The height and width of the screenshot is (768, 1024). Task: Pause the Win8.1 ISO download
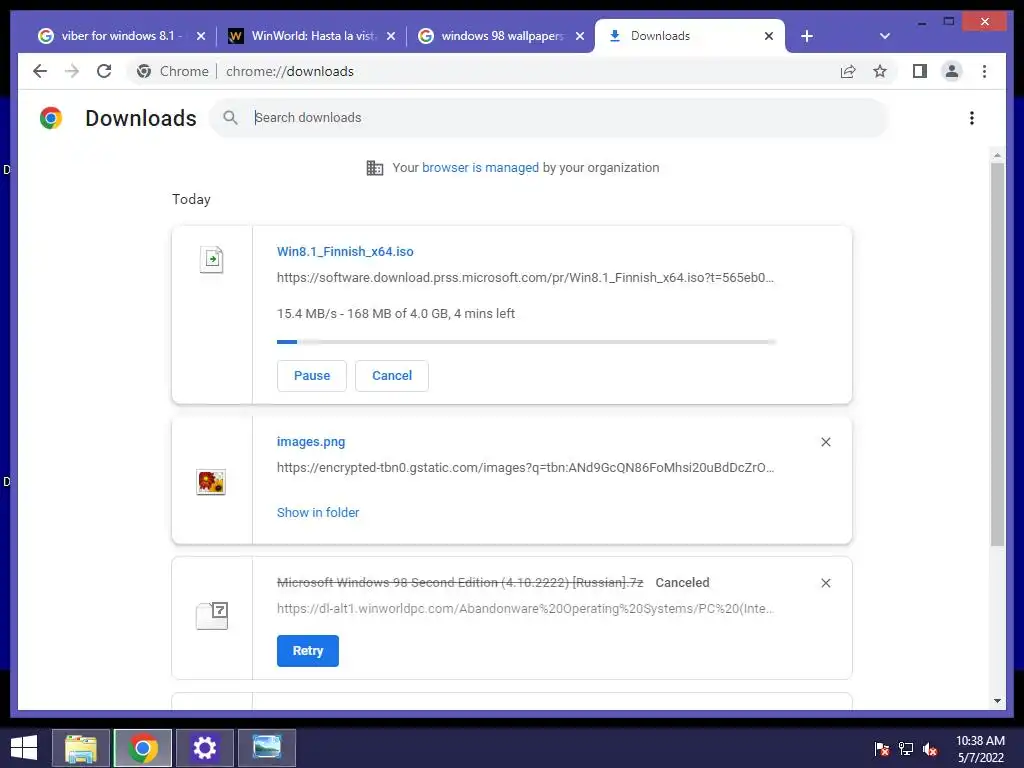tap(312, 376)
